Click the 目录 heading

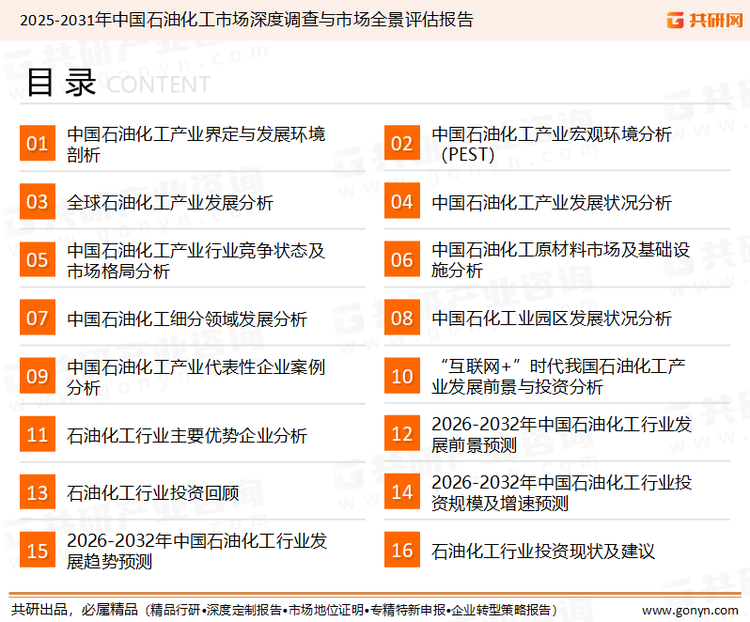pos(61,83)
